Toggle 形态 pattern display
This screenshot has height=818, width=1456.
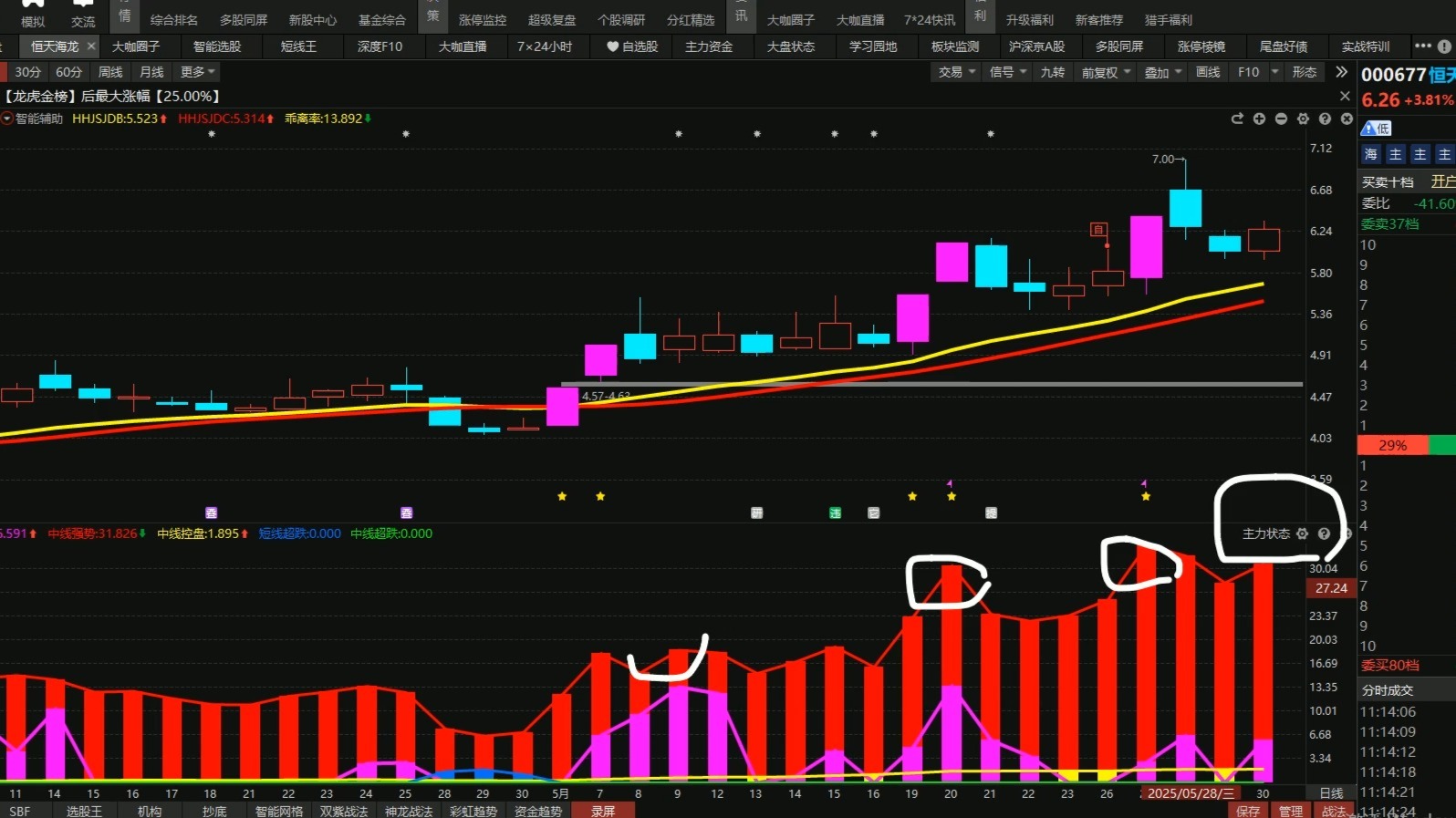pos(1305,72)
